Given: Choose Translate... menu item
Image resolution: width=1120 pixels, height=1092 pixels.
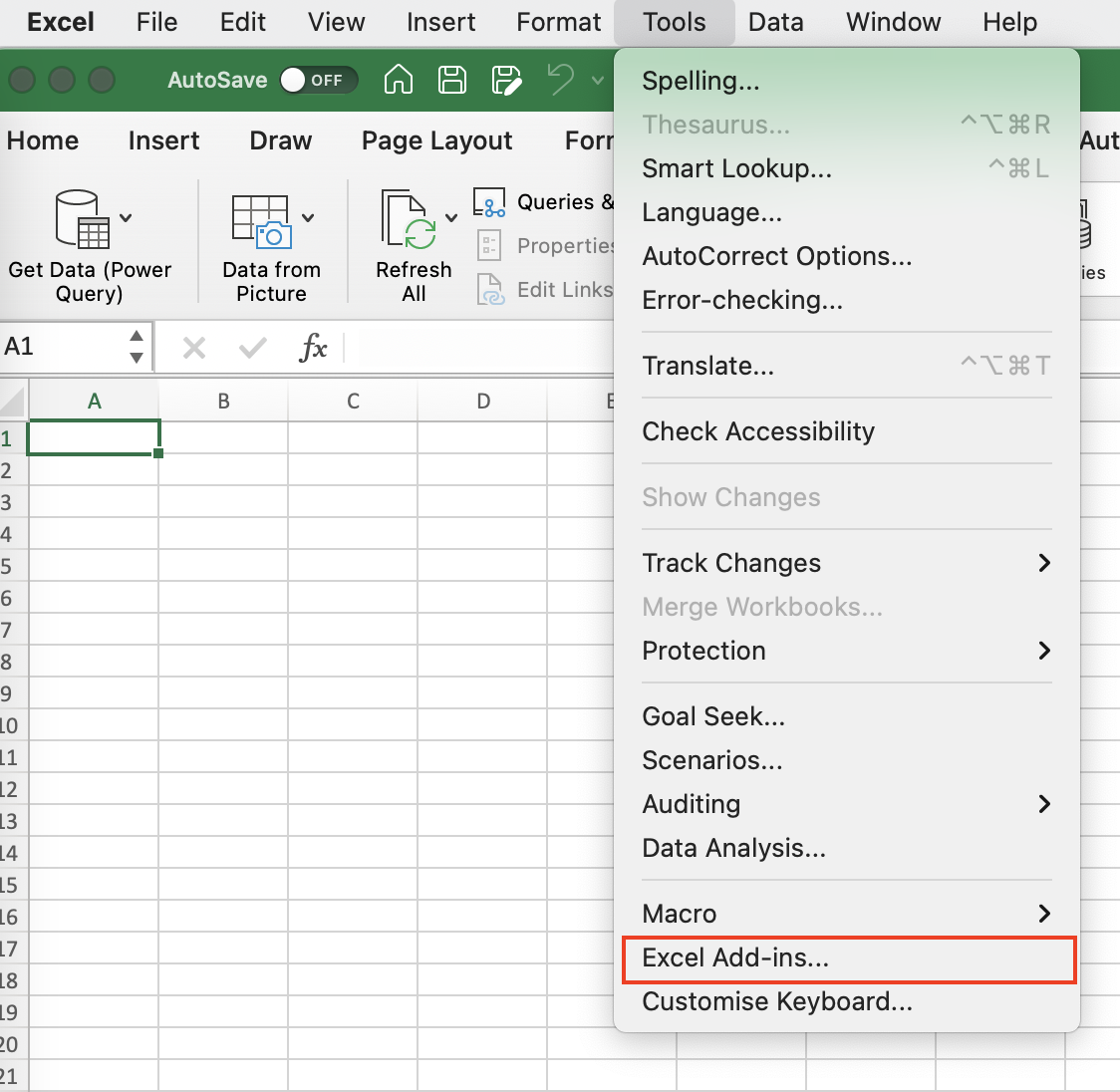Looking at the screenshot, I should click(x=847, y=366).
